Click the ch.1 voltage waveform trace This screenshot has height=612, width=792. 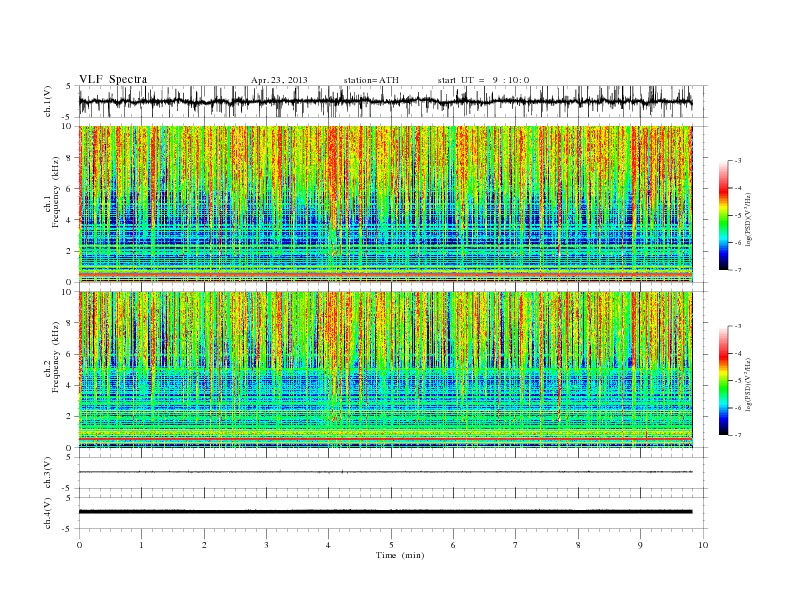[385, 101]
